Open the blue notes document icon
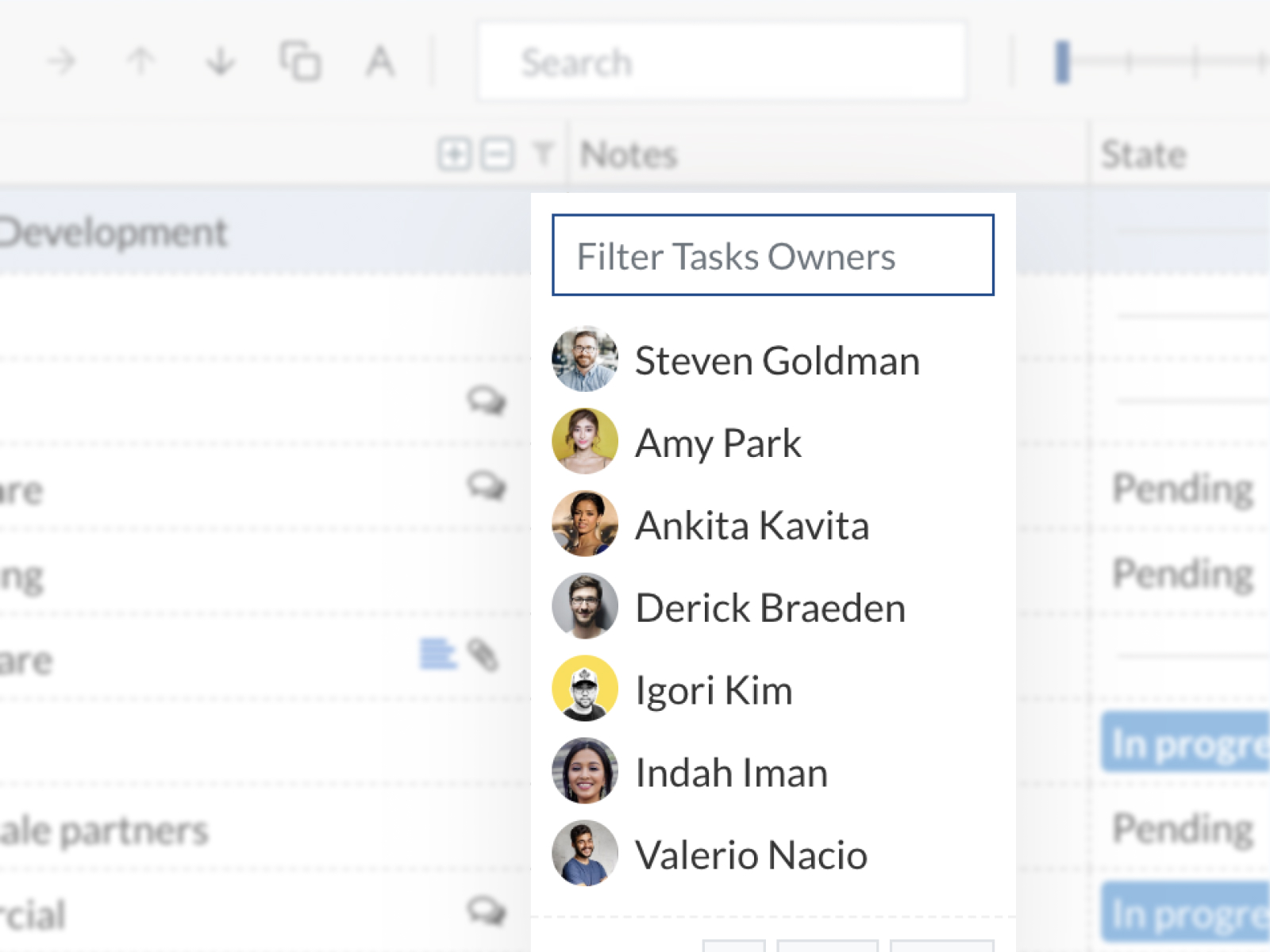Image resolution: width=1270 pixels, height=952 pixels. pos(437,655)
